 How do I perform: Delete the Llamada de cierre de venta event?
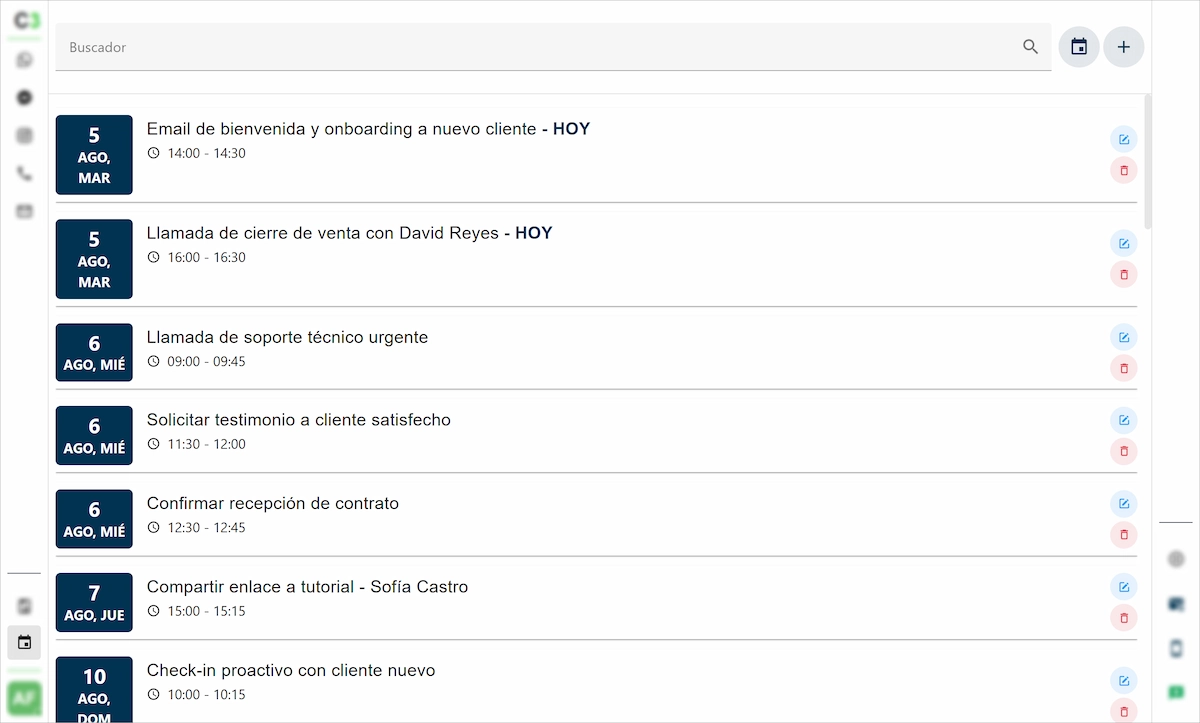[x=1123, y=275]
